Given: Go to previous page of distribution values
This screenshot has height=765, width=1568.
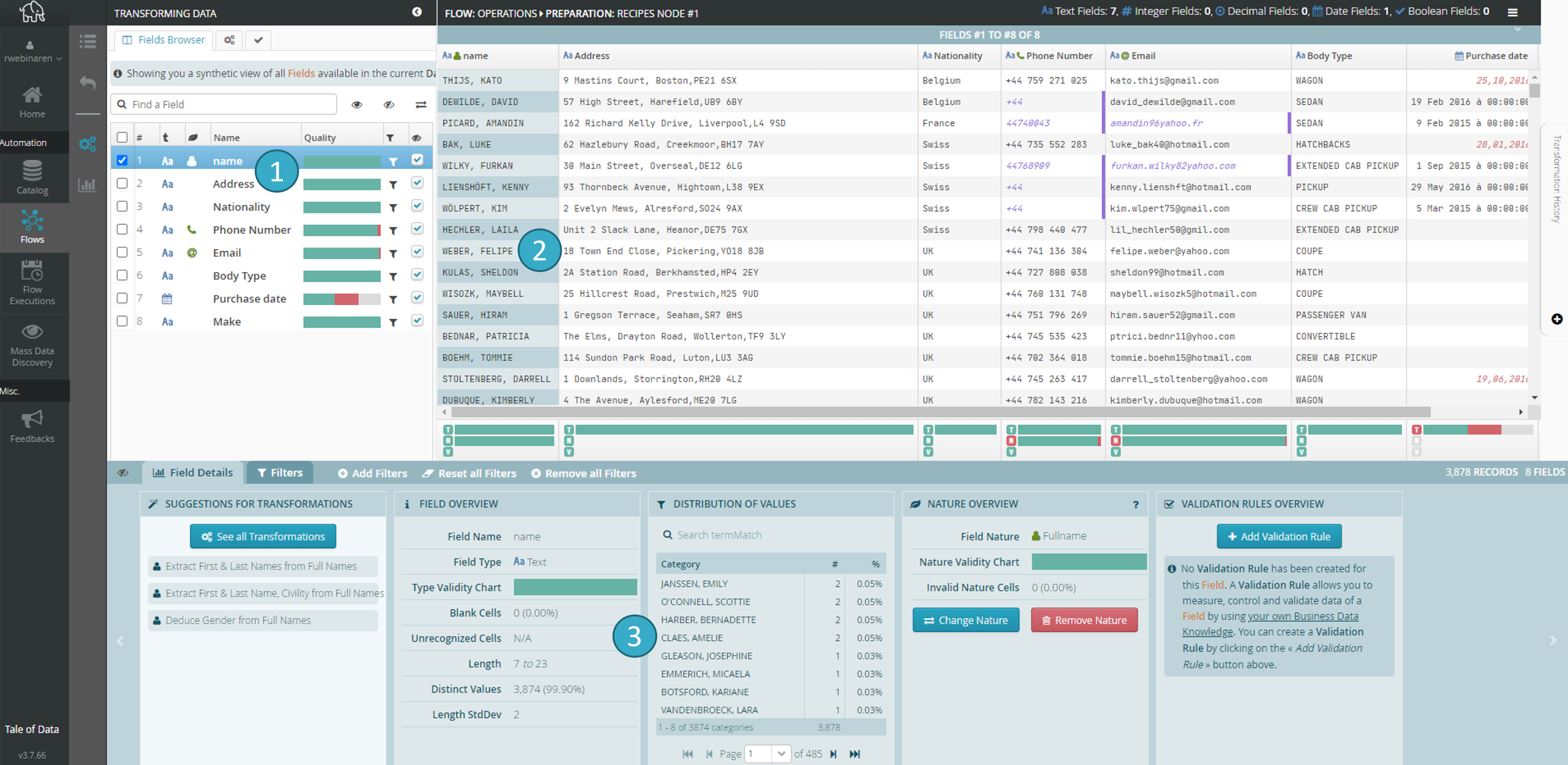Looking at the screenshot, I should click(x=709, y=754).
